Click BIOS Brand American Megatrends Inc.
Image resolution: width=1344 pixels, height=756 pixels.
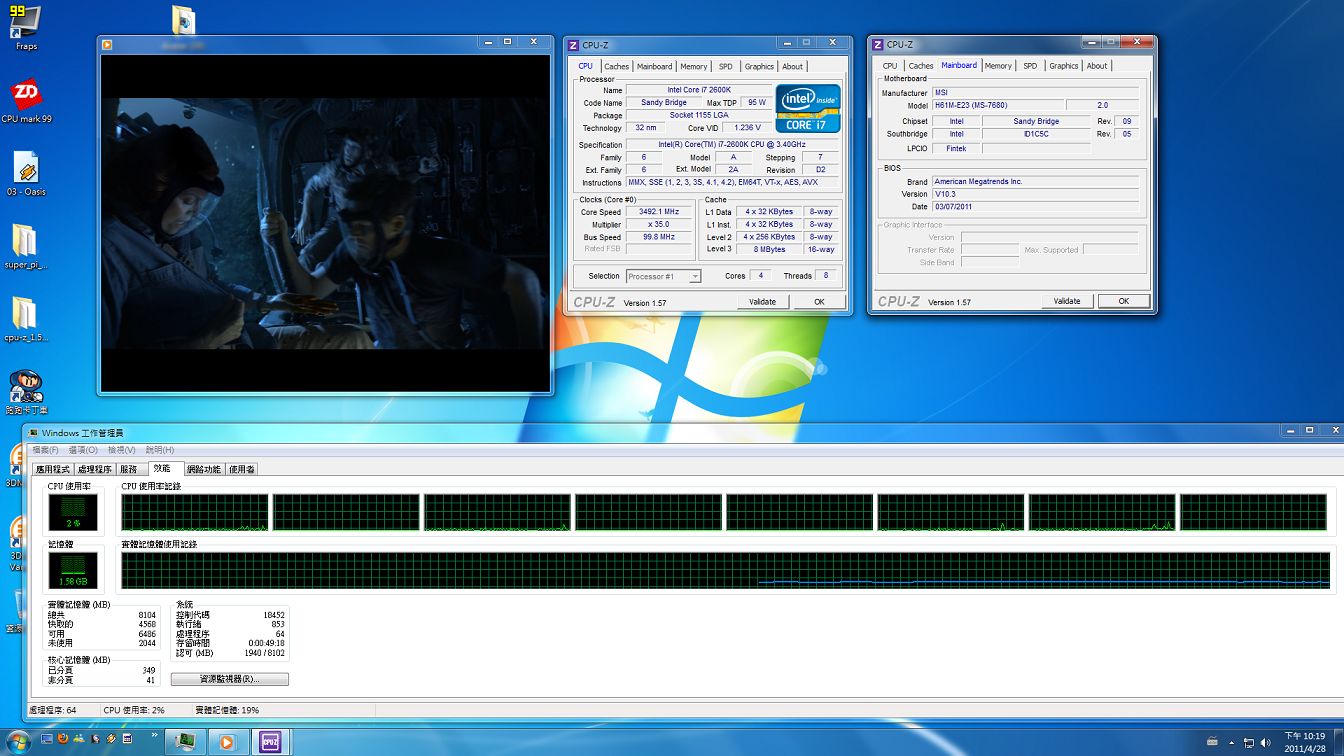(1035, 182)
